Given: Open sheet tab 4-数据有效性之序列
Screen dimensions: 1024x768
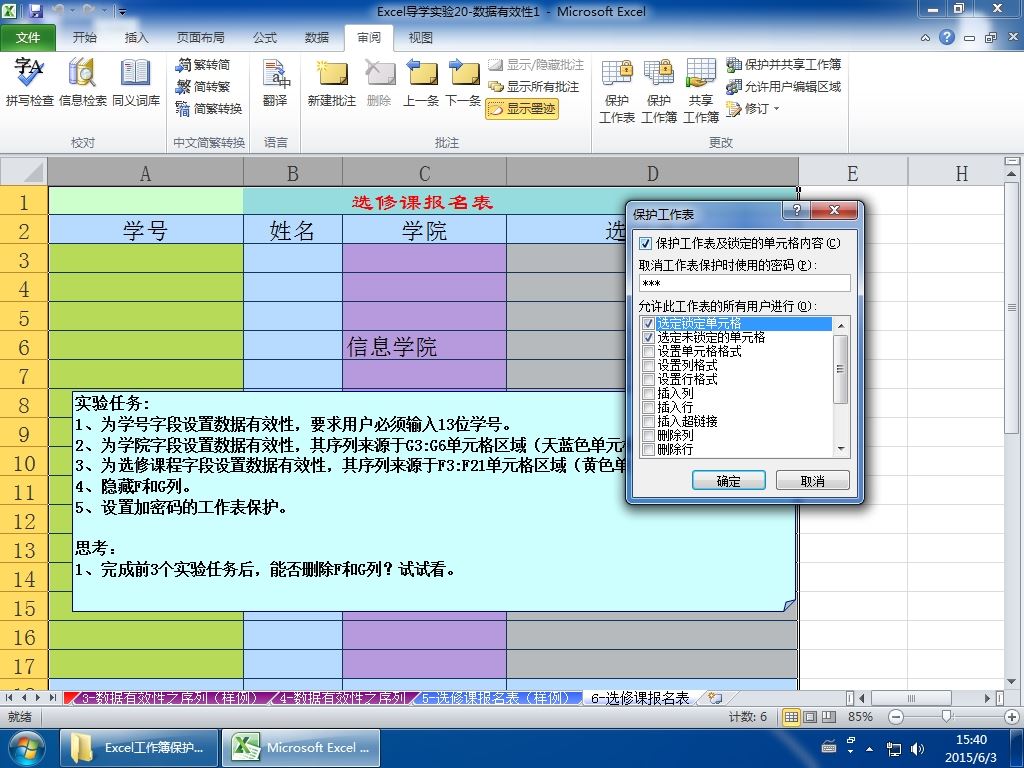Looking at the screenshot, I should pos(342,698).
